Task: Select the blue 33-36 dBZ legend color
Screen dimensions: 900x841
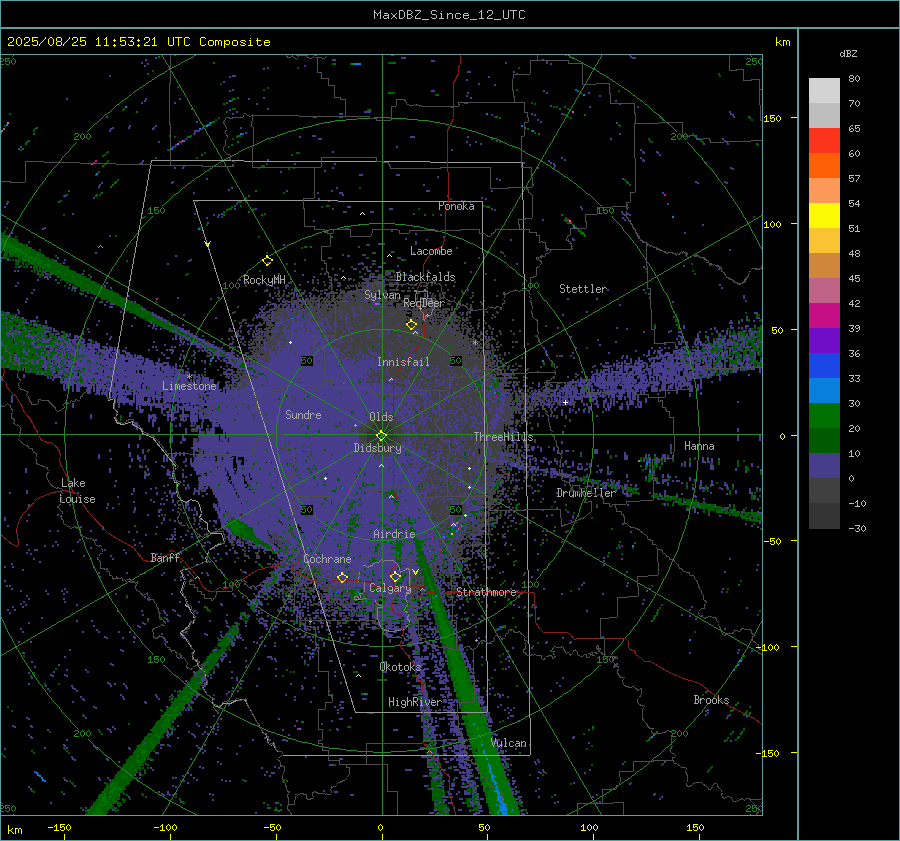Action: [x=824, y=365]
